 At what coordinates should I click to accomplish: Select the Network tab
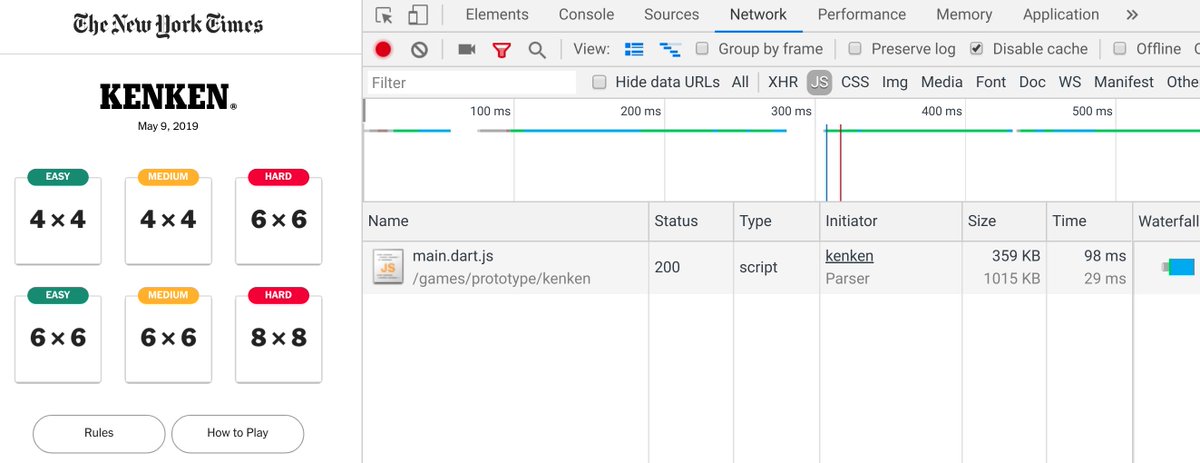[x=758, y=14]
